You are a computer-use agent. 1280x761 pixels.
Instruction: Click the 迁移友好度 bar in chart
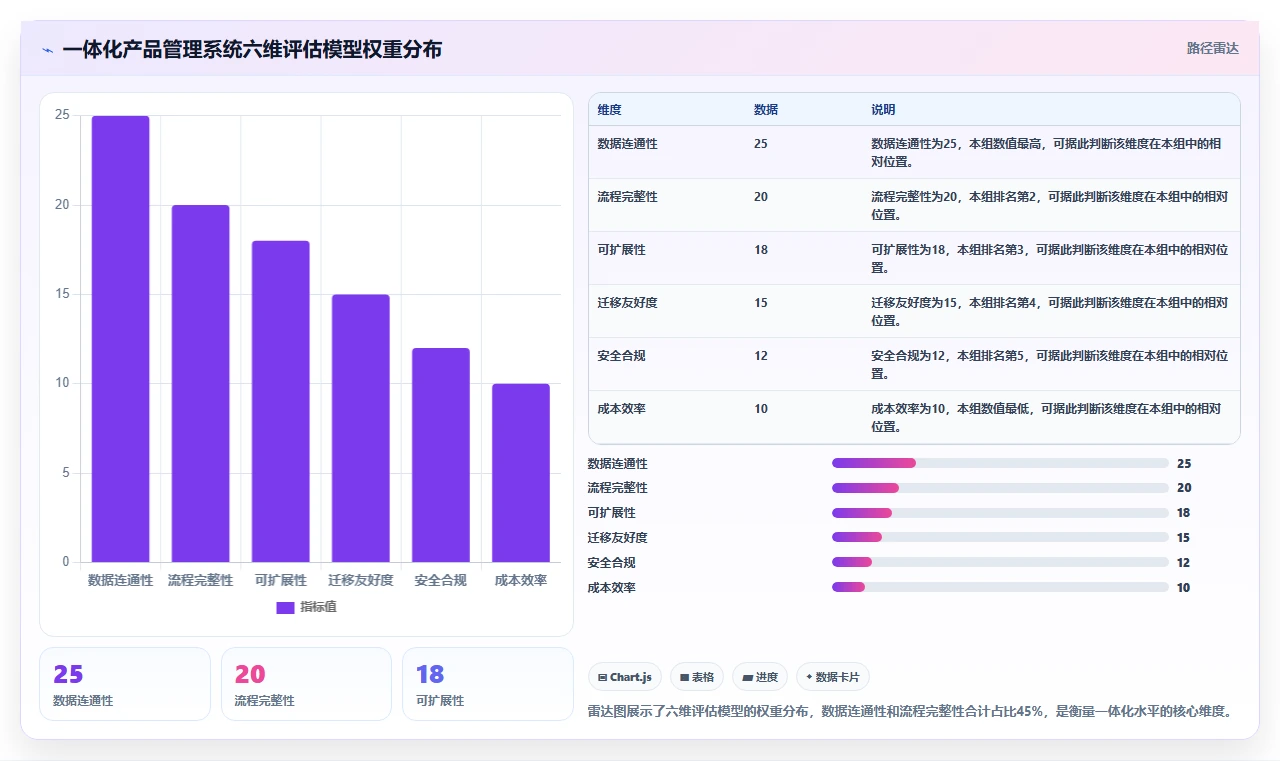point(360,428)
